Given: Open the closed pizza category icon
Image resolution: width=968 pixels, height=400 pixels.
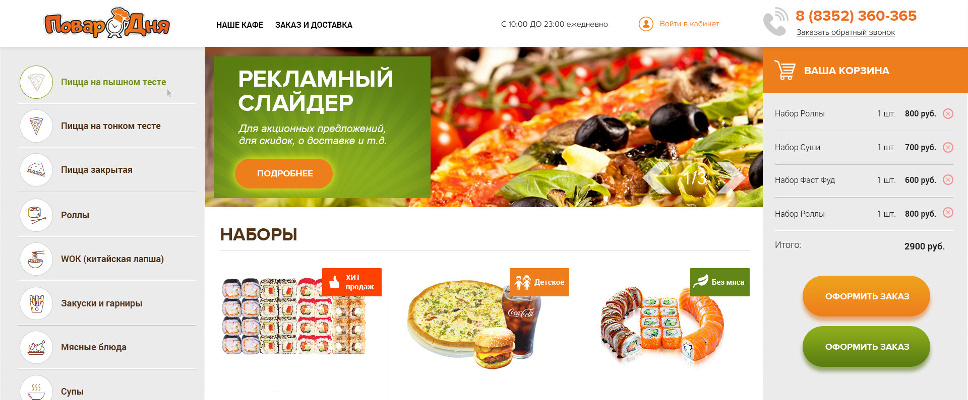Looking at the screenshot, I should point(36,170).
